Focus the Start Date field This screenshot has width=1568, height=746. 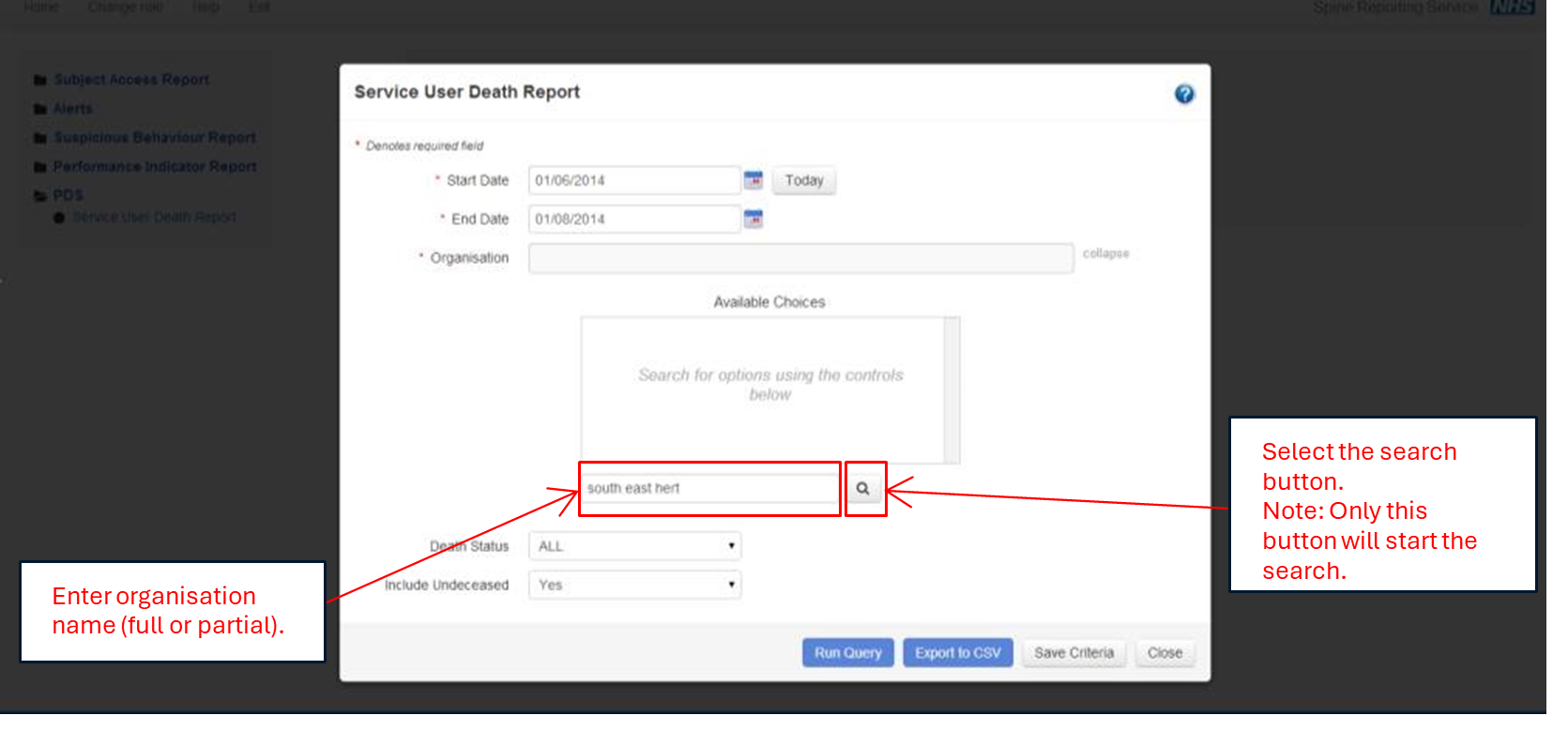634,180
